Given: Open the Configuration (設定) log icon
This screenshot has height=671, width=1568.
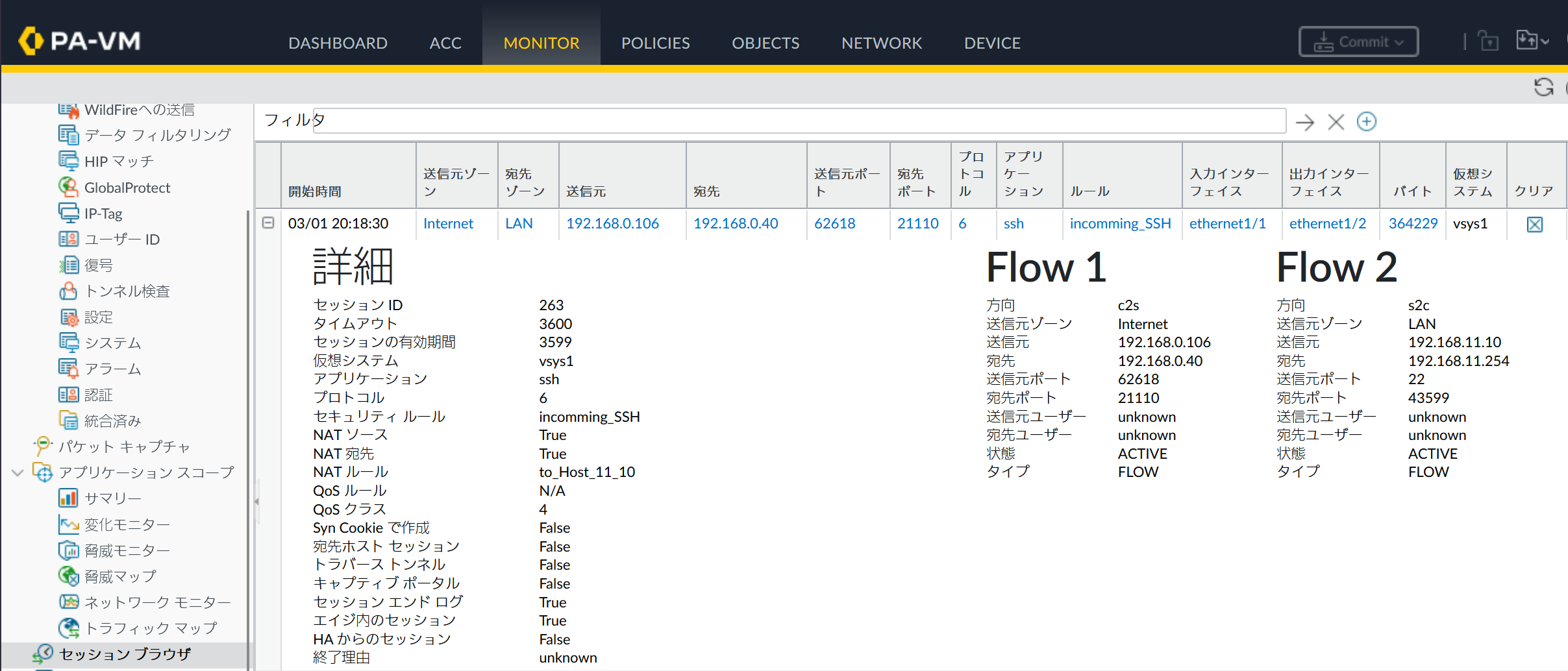Looking at the screenshot, I should pos(68,317).
